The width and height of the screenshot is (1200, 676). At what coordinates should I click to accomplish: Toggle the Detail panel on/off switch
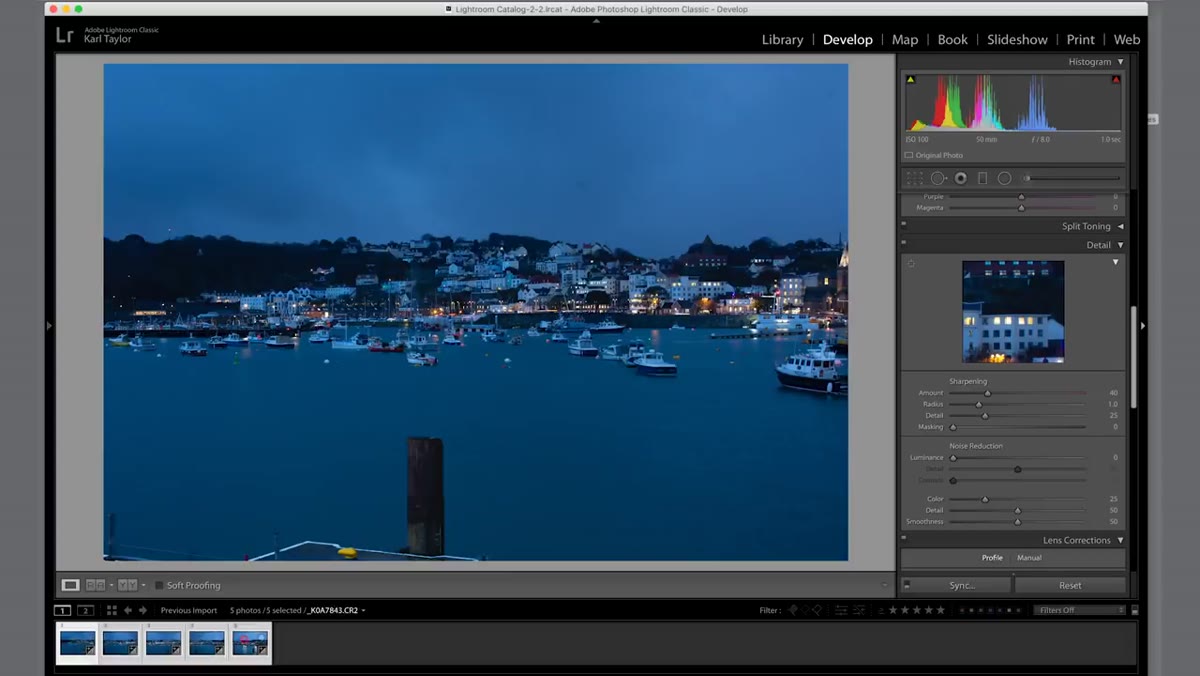pyautogui.click(x=903, y=242)
